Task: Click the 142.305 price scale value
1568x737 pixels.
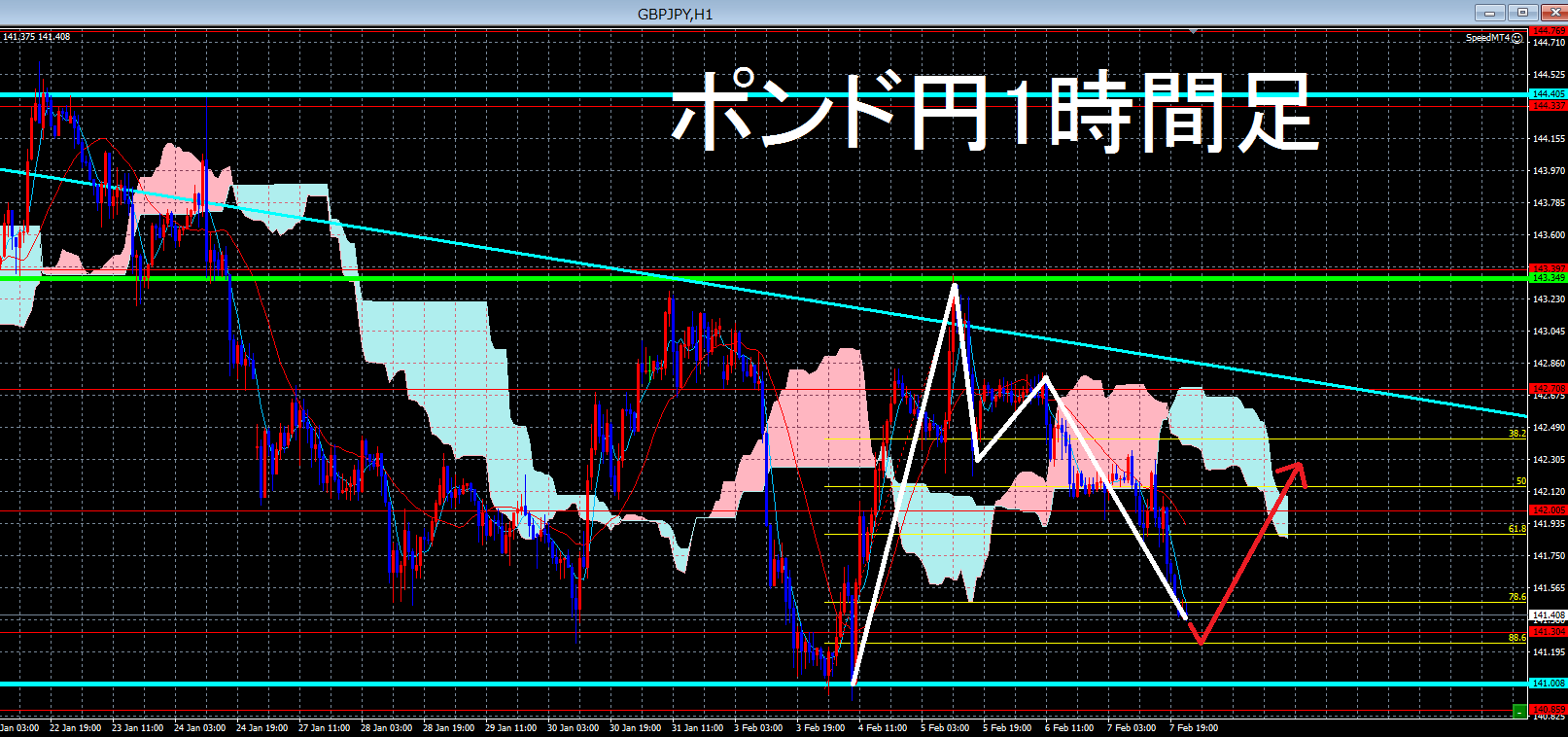Action: click(1549, 460)
